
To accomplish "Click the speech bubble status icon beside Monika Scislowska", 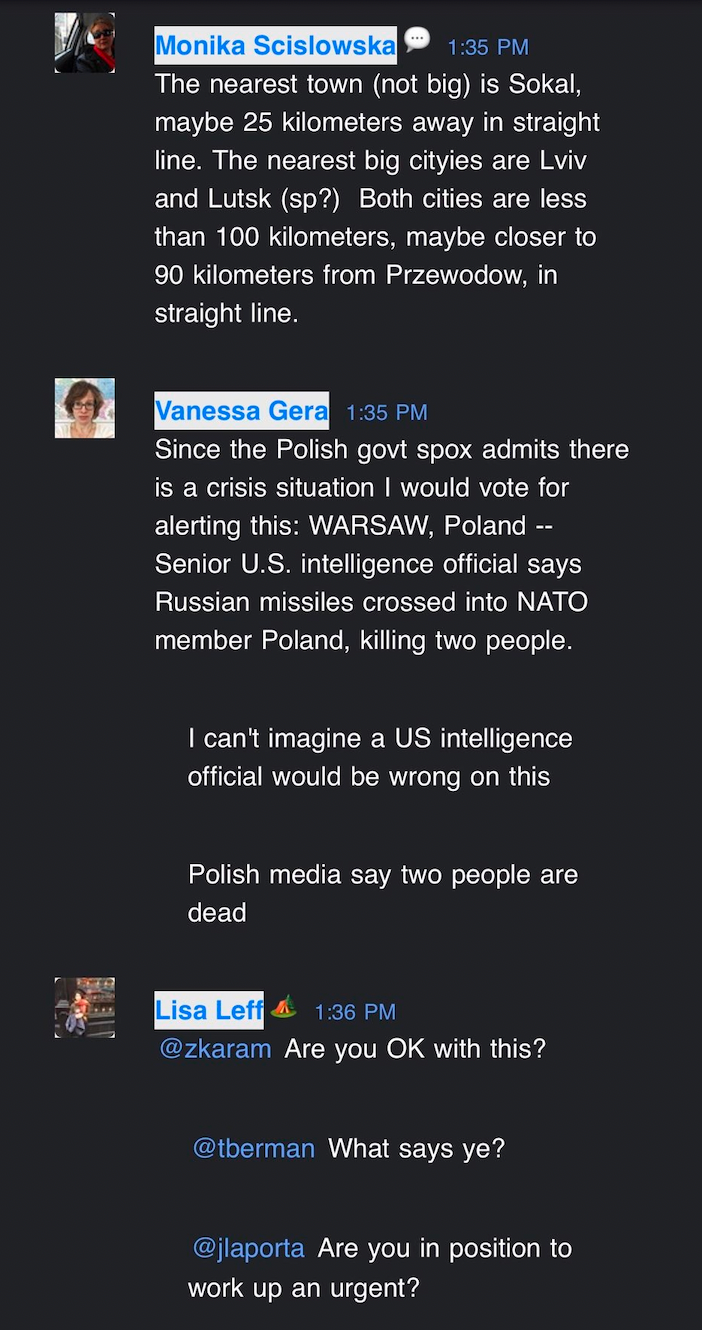I will point(417,40).
